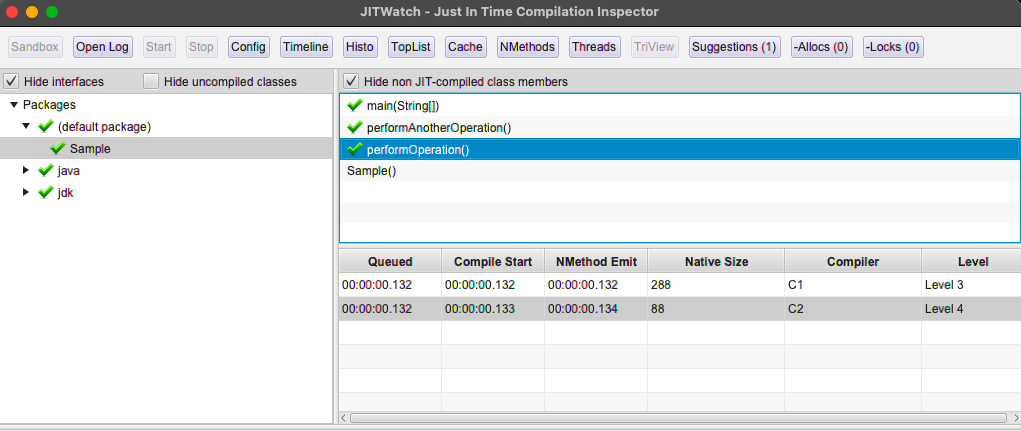Open the Histo window
This screenshot has width=1021, height=431.
tap(360, 47)
